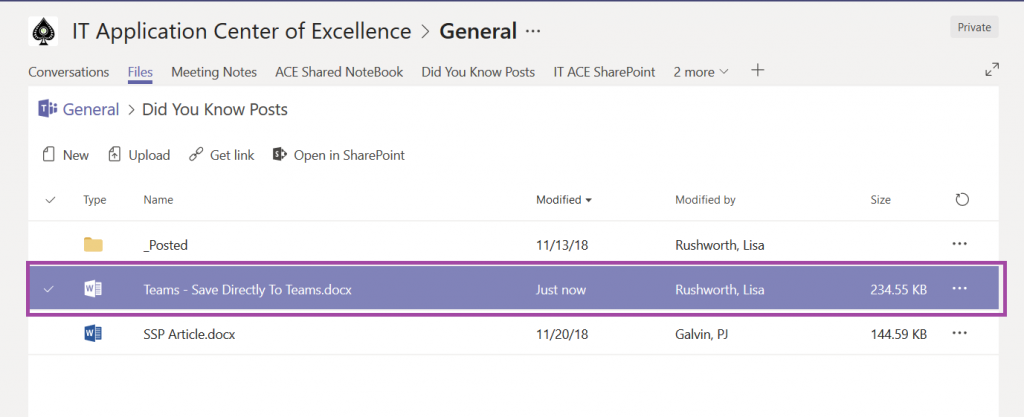This screenshot has height=417, width=1024.
Task: Click the Teams logo in breadcrumb
Action: tap(48, 110)
